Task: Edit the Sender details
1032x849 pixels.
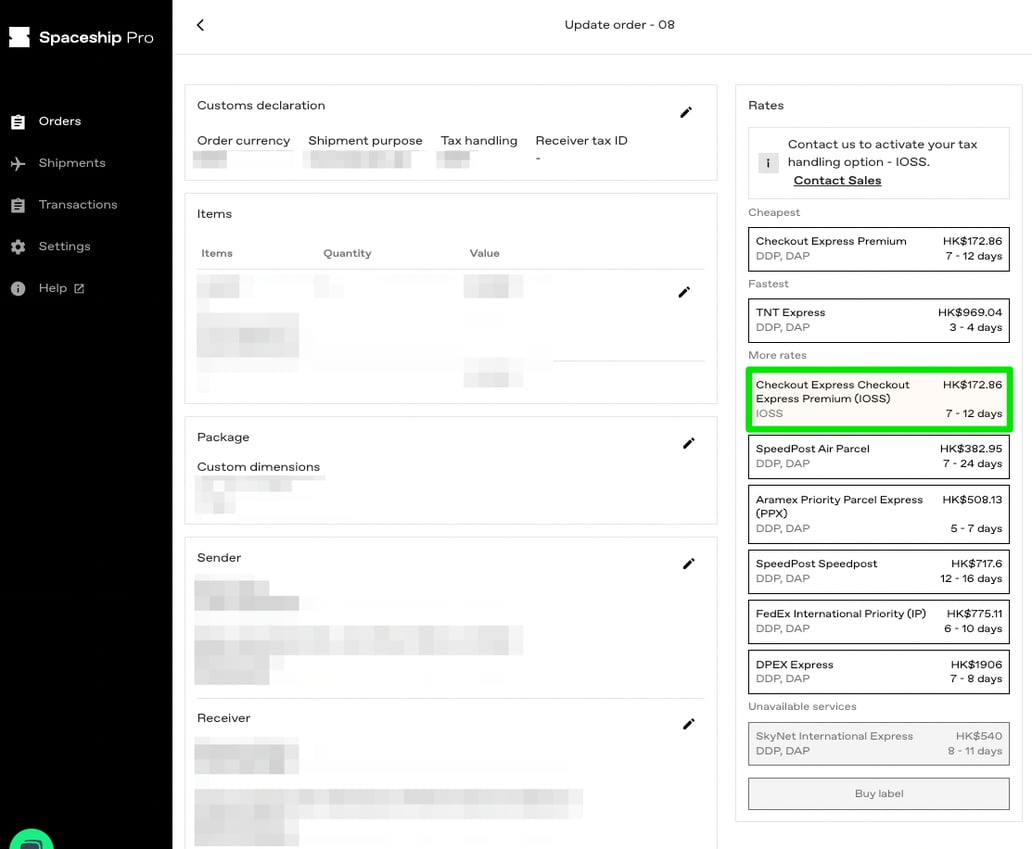Action: click(688, 564)
